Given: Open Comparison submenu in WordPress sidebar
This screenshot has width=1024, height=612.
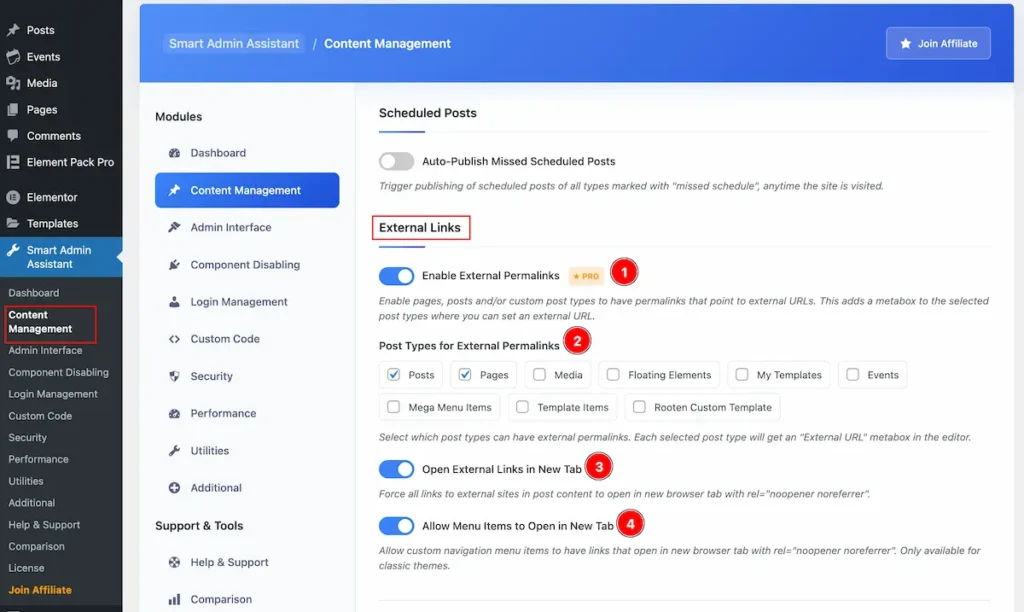Looking at the screenshot, I should 37,547.
